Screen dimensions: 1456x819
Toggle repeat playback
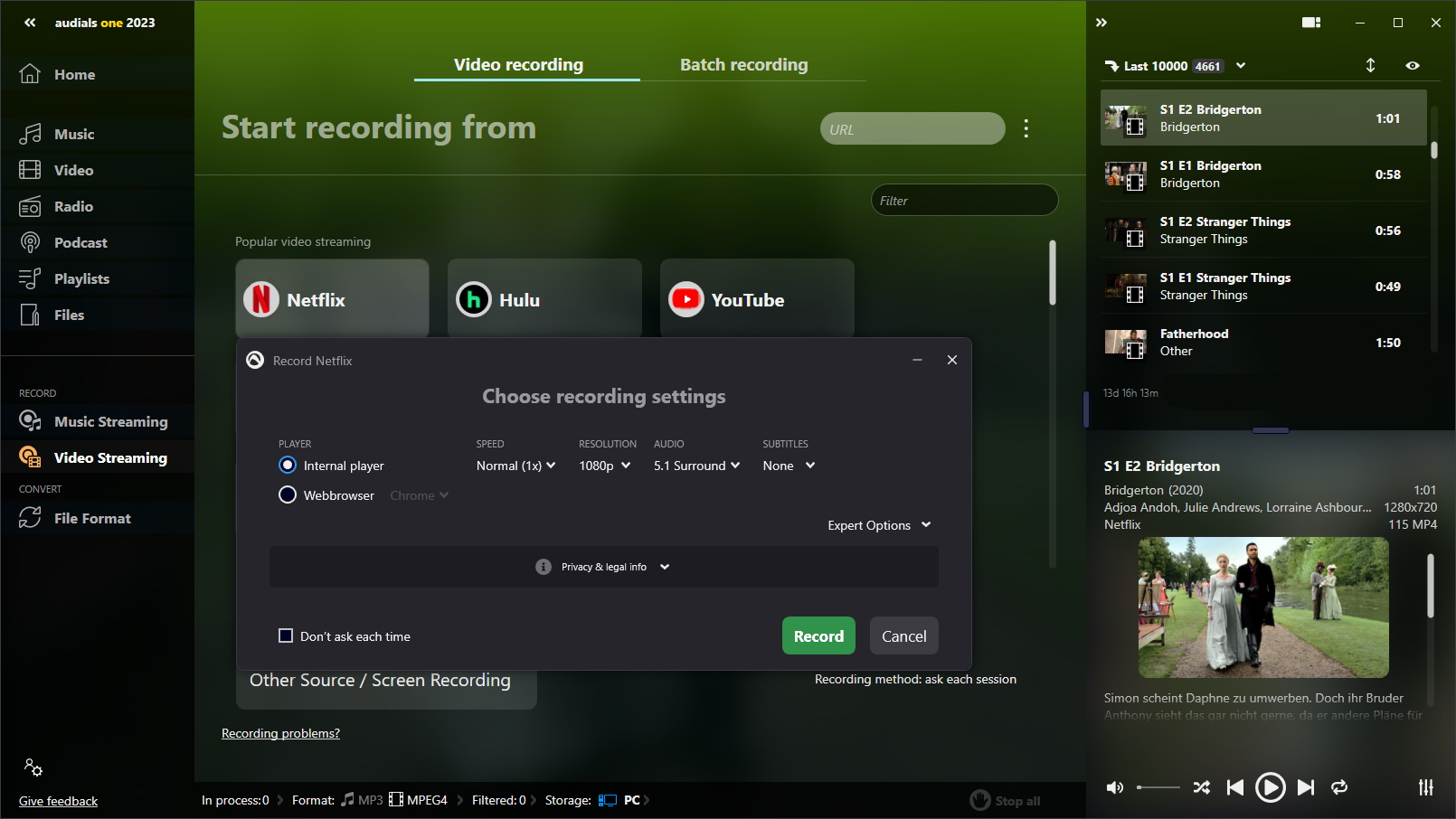click(1339, 787)
